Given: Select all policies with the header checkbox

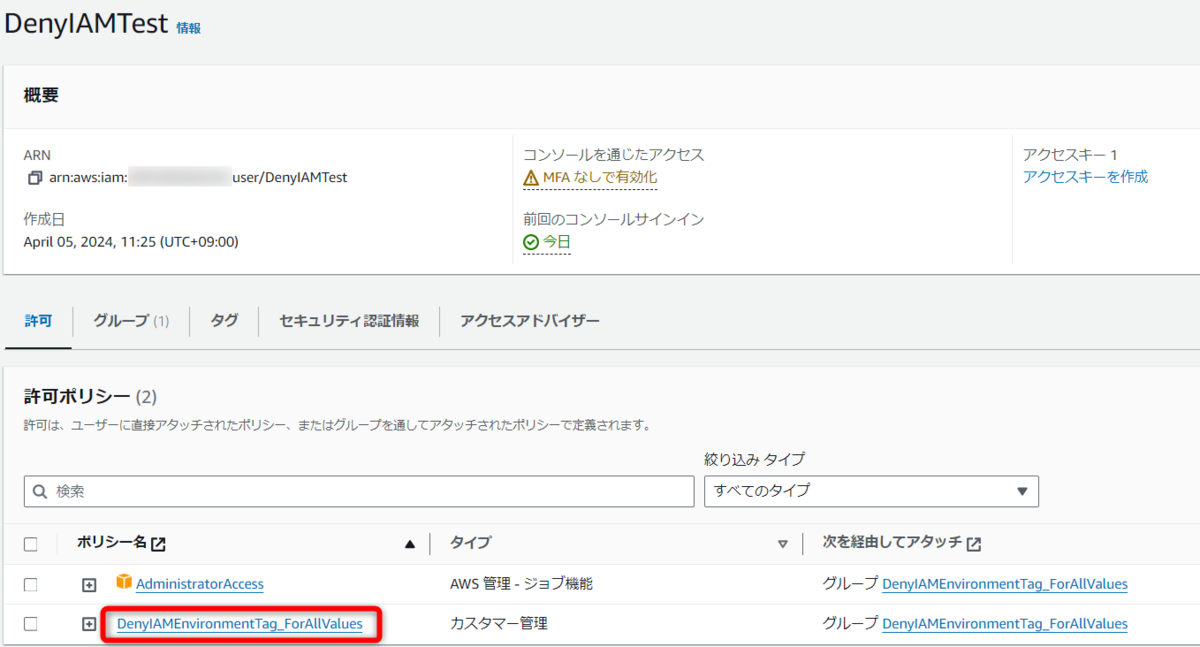Looking at the screenshot, I should pos(31,544).
